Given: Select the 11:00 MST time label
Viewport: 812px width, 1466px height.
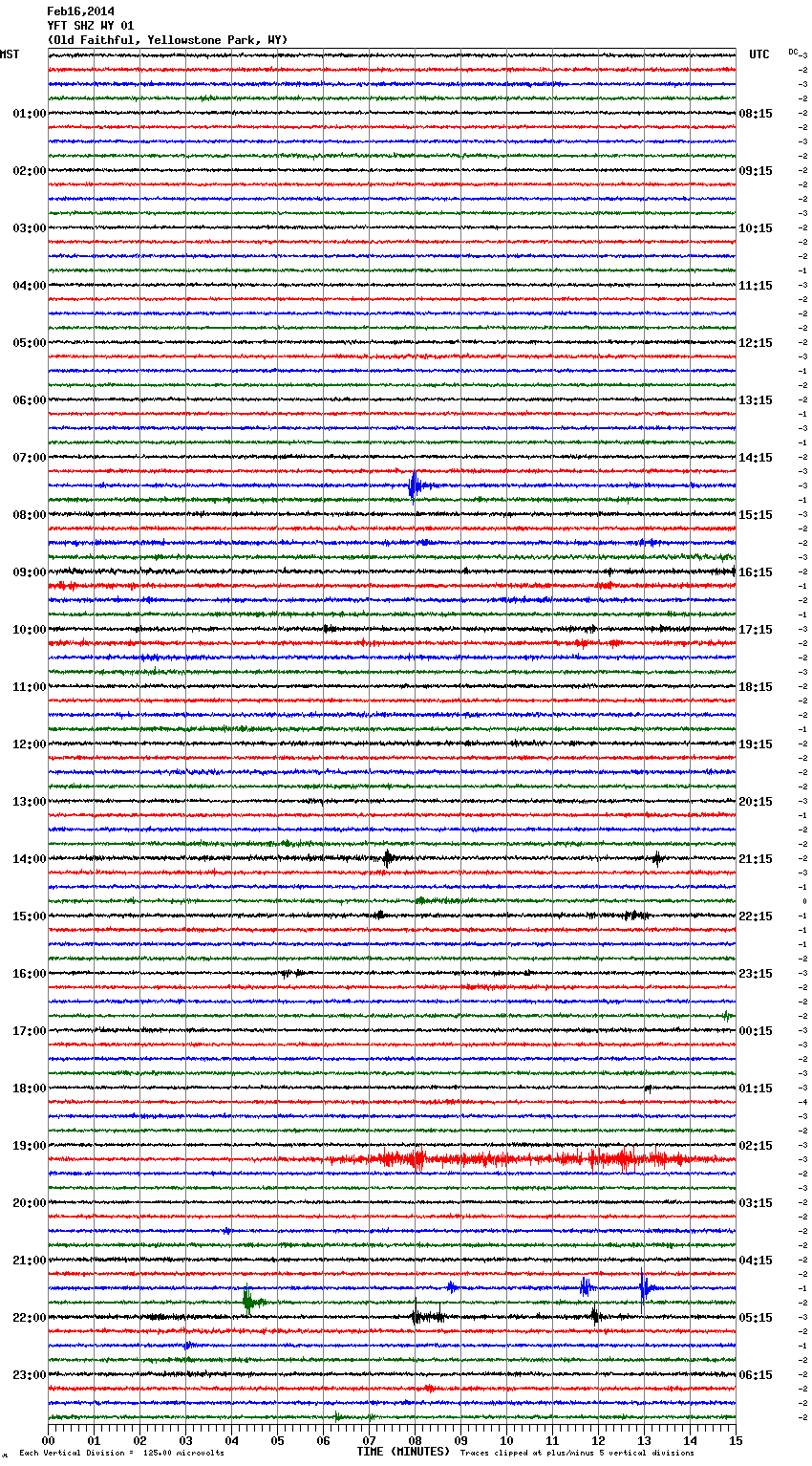Looking at the screenshot, I should (x=29, y=687).
